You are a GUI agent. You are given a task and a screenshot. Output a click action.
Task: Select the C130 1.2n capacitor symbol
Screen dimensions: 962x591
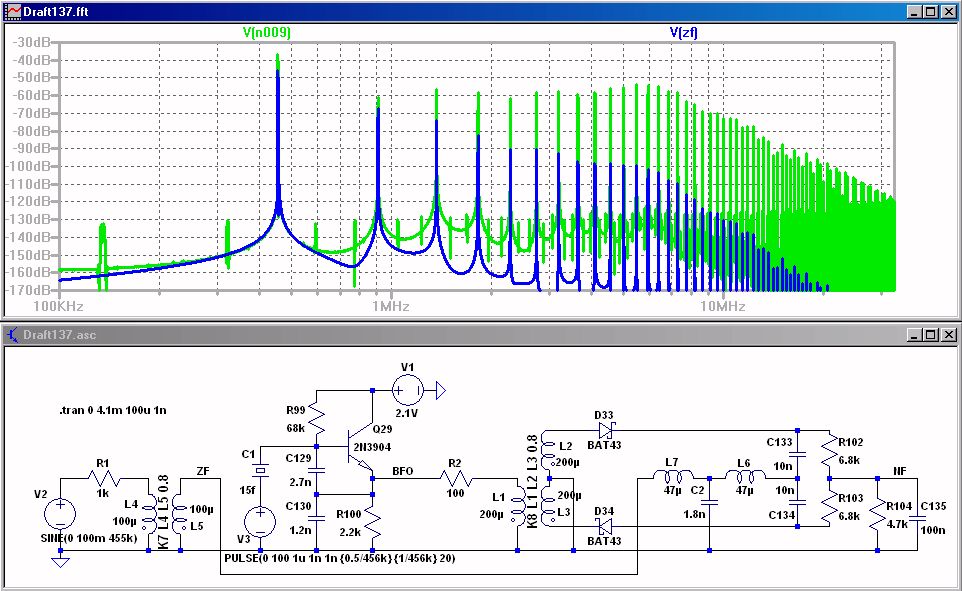pyautogui.click(x=317, y=519)
